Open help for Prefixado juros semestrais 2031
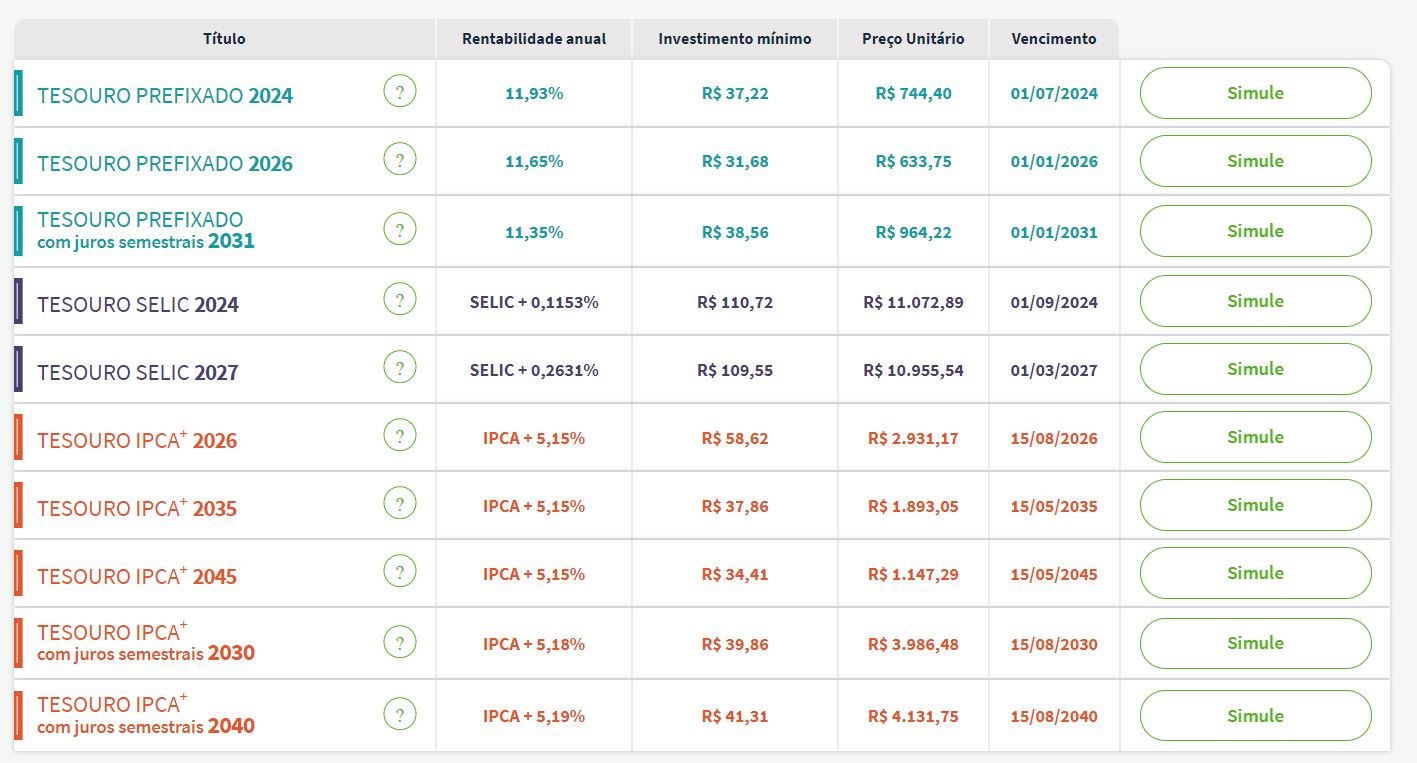1417x763 pixels. [x=399, y=230]
